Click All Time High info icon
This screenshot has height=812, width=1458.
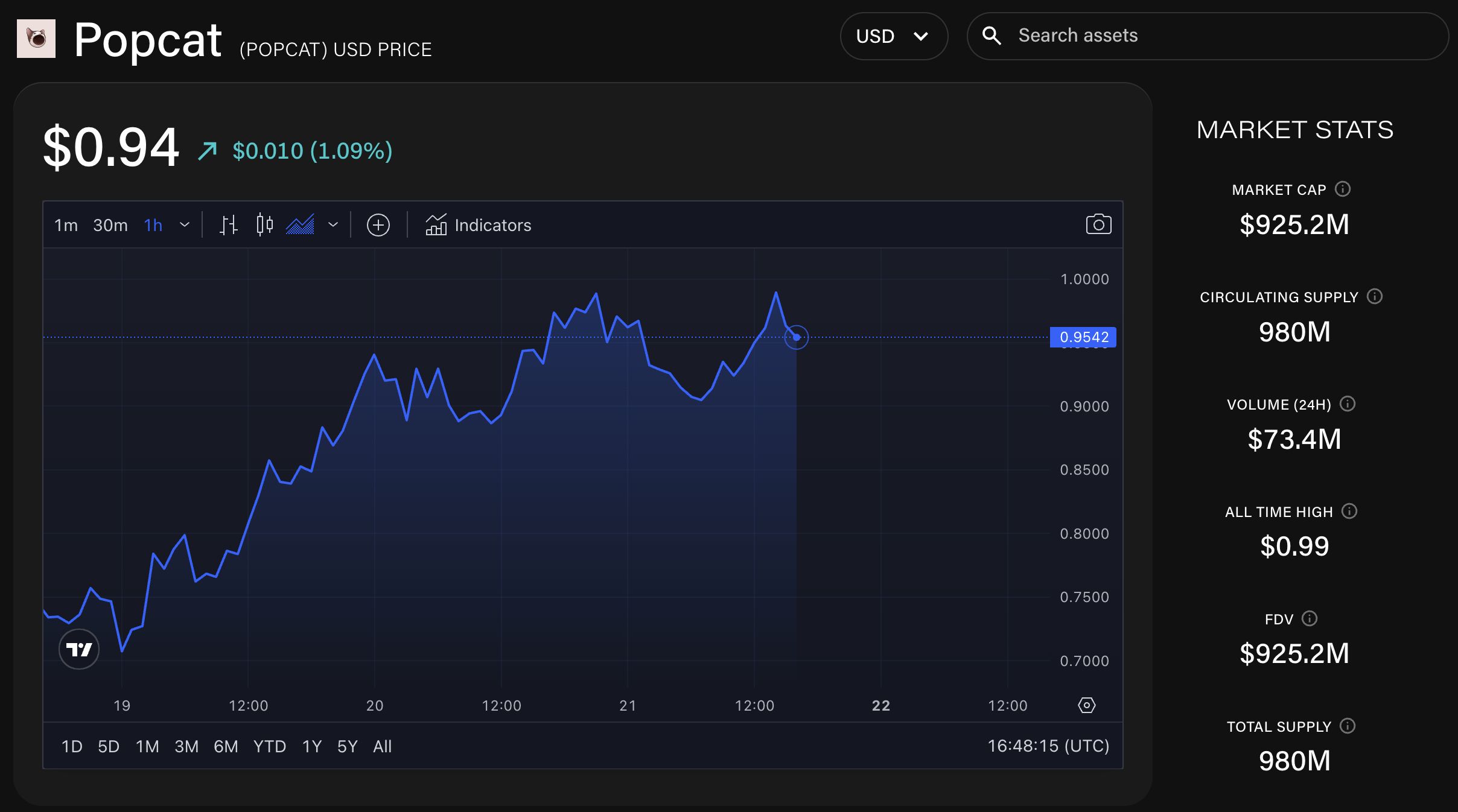point(1349,511)
